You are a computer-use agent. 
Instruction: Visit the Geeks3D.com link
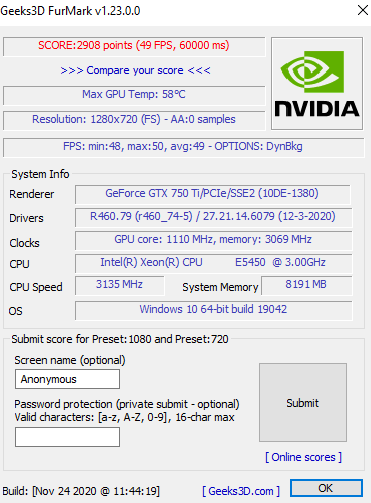point(241,491)
